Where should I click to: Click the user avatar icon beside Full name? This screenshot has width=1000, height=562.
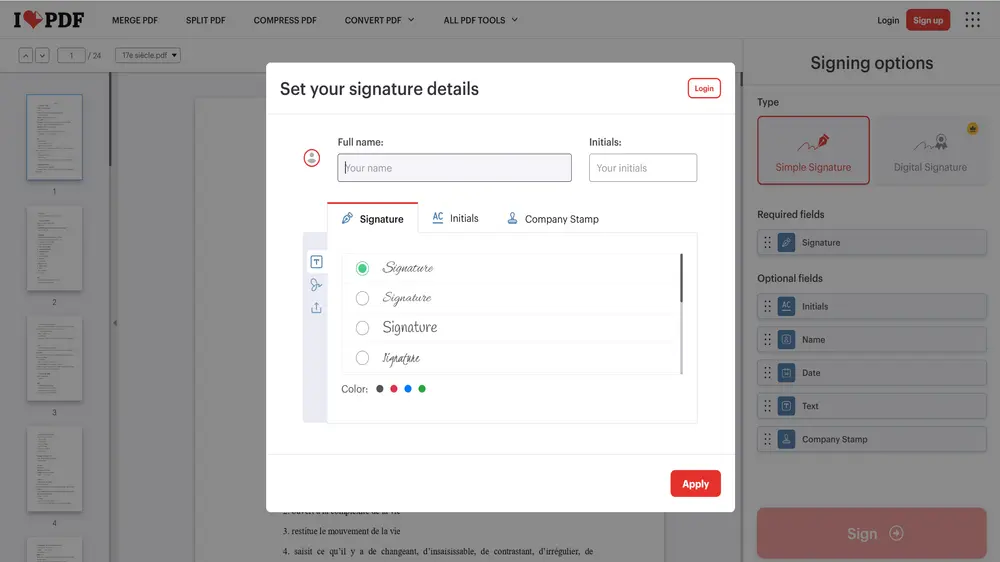click(x=311, y=158)
